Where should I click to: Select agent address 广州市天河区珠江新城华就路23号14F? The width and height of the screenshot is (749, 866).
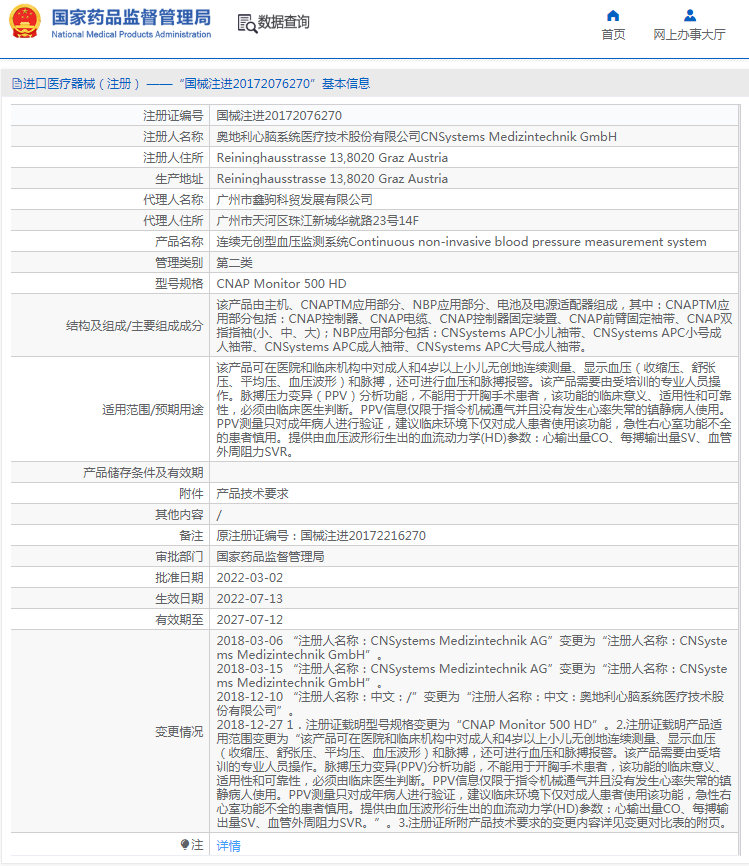click(x=318, y=221)
